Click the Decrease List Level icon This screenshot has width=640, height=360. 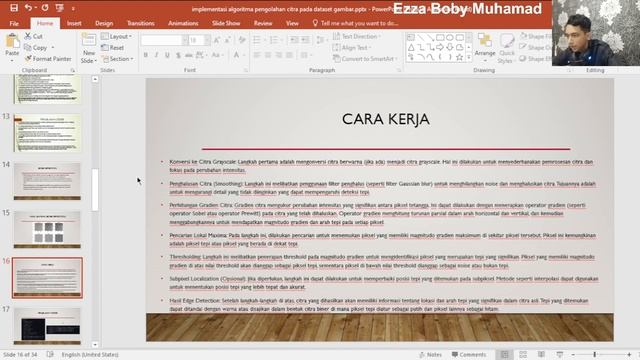(x=294, y=40)
